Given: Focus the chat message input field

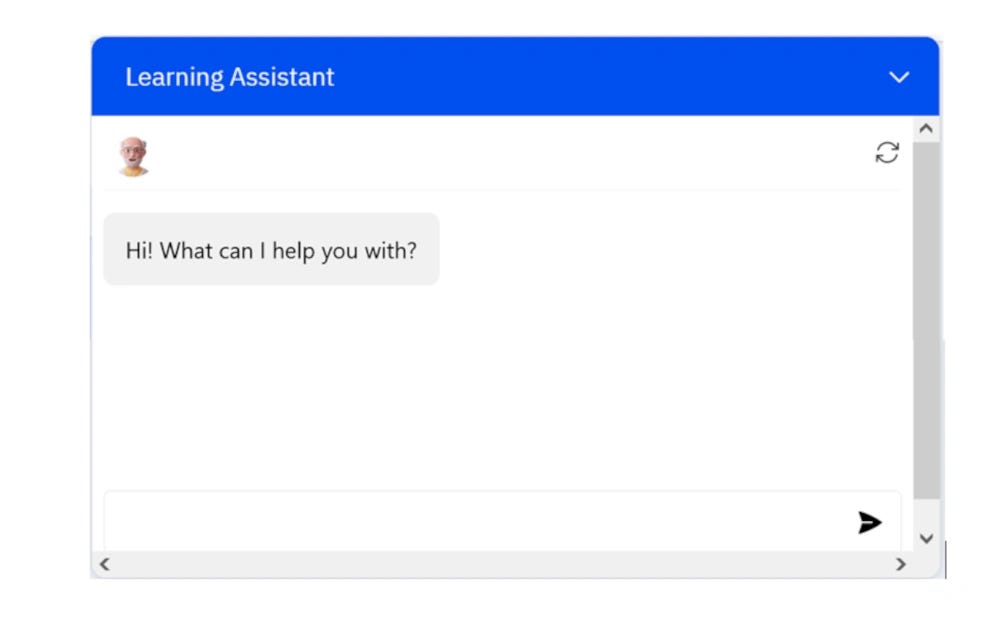Looking at the screenshot, I should (470, 521).
